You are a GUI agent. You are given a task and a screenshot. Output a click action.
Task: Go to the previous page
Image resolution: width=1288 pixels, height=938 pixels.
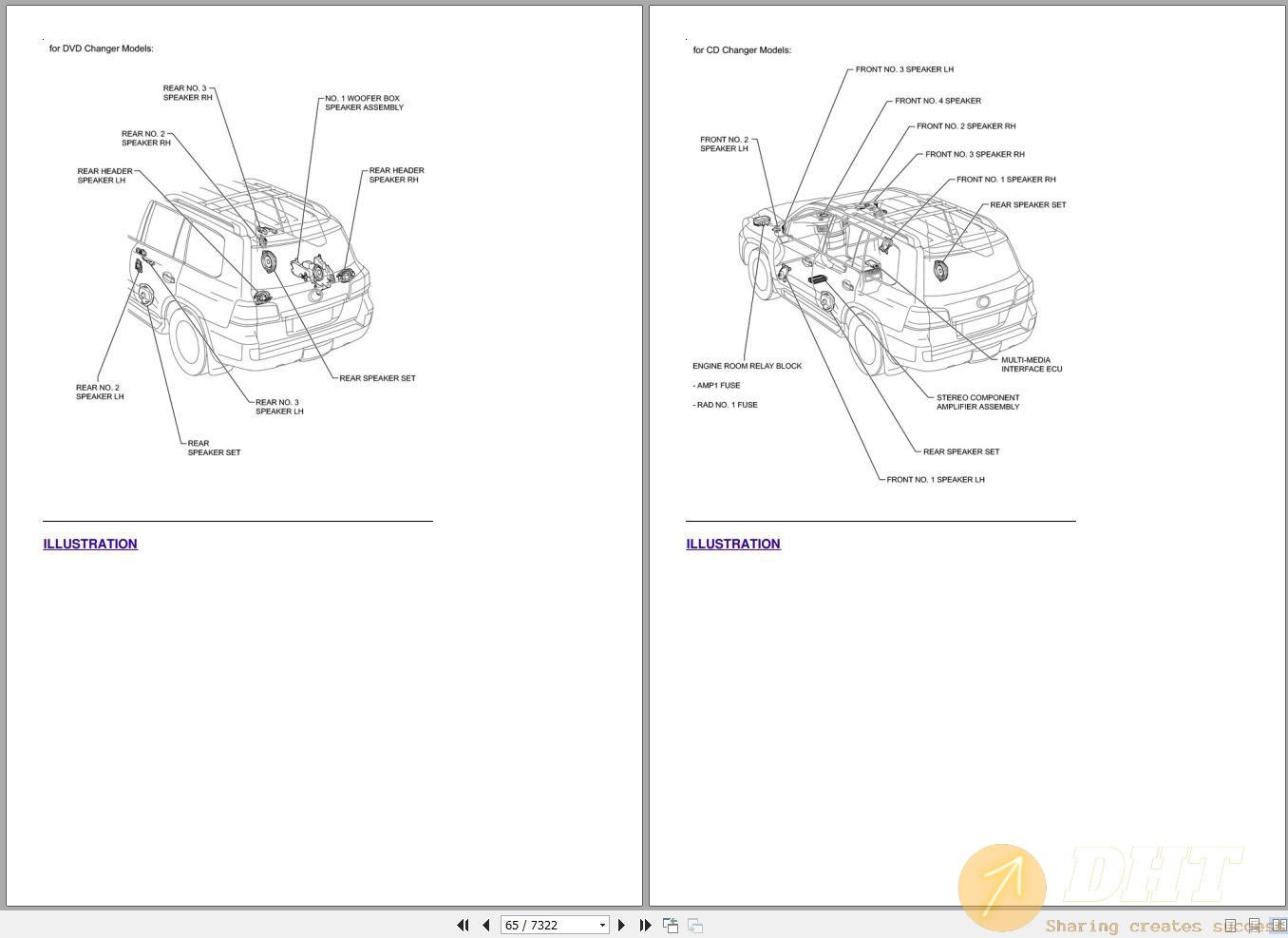pos(486,925)
